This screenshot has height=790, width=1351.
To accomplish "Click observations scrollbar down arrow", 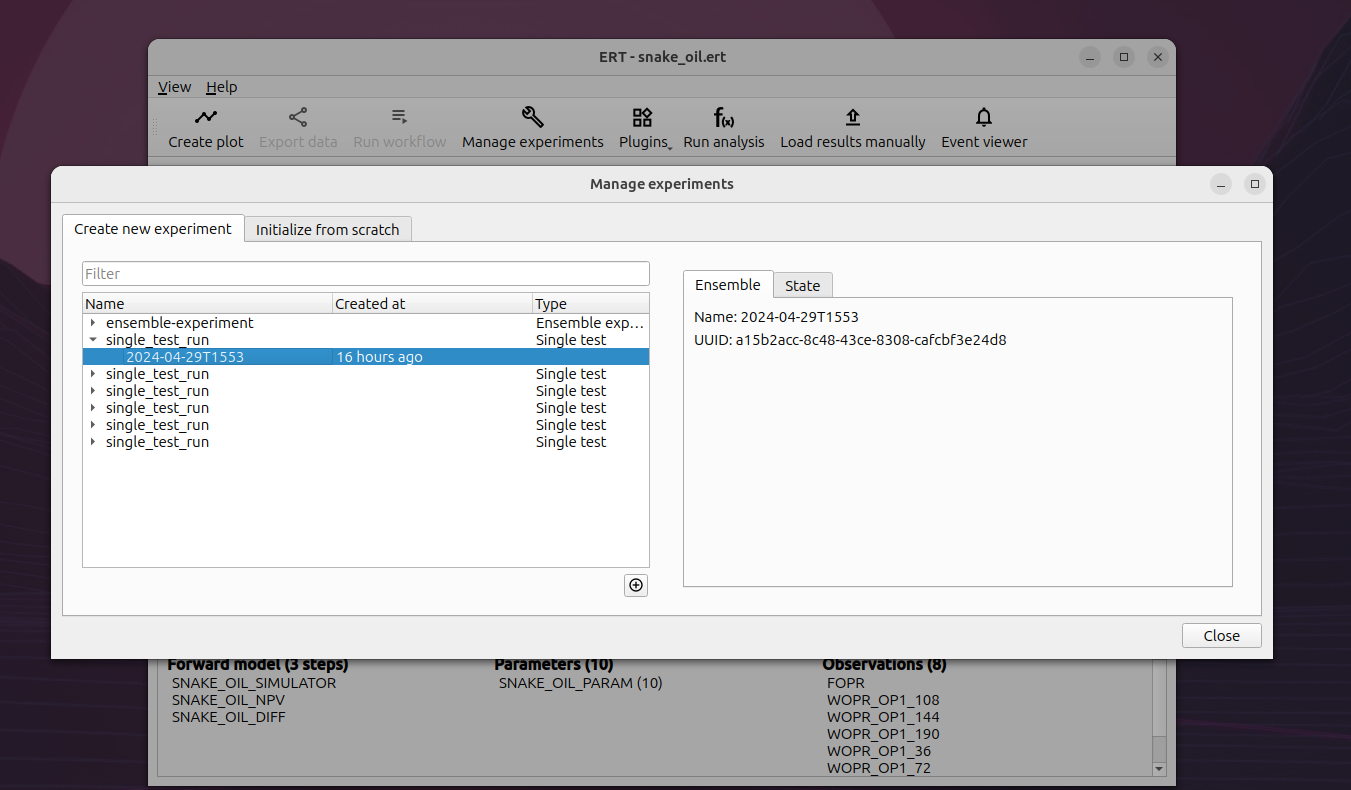I will (1159, 769).
